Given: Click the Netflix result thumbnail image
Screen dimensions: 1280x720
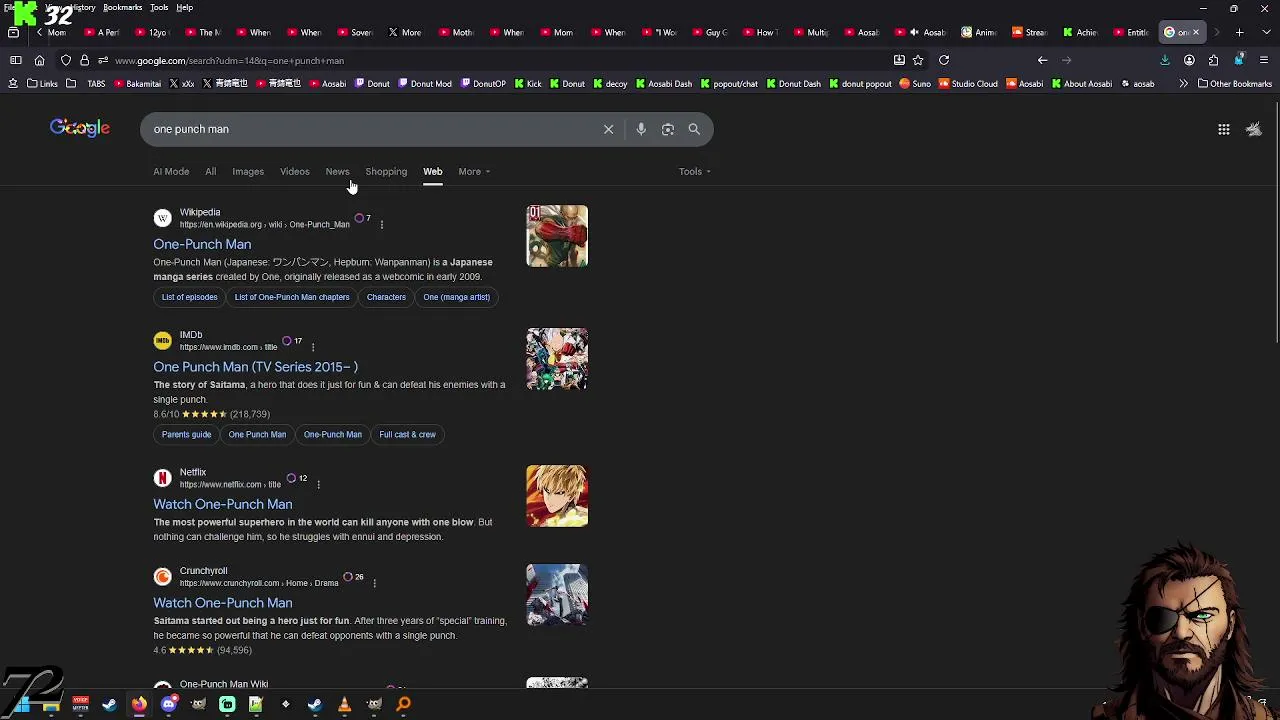Looking at the screenshot, I should coord(557,496).
